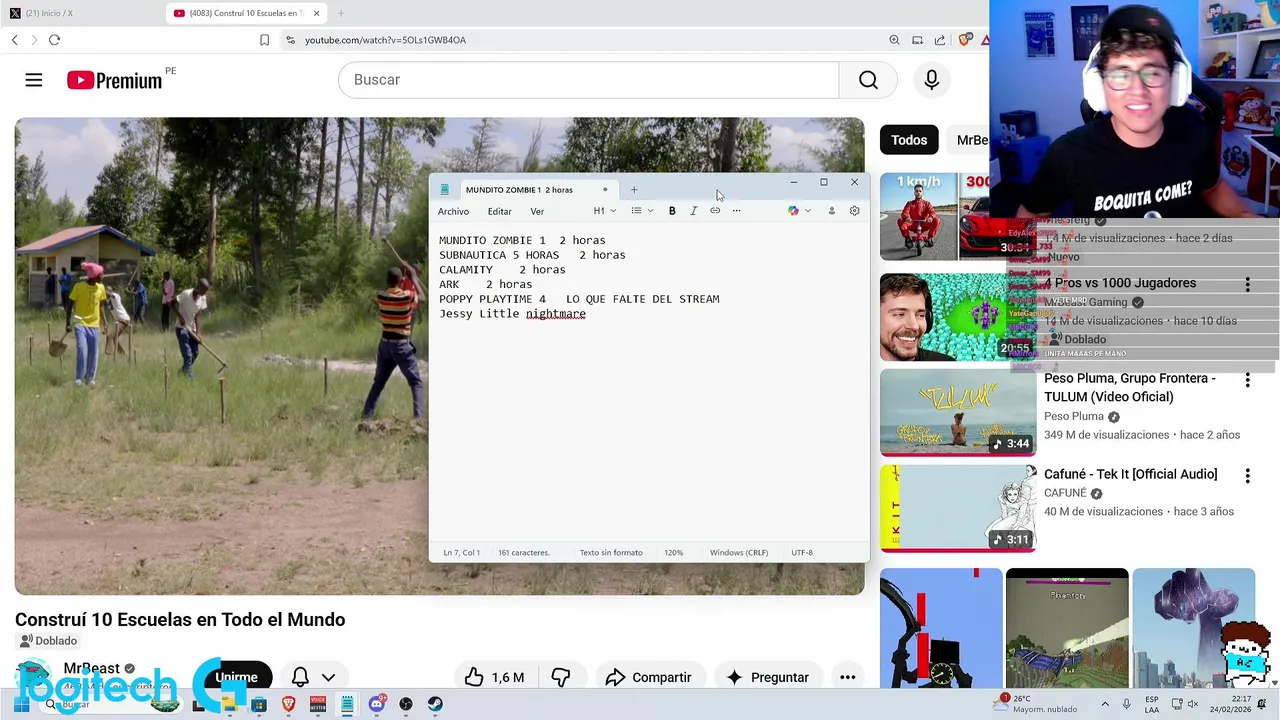Image resolution: width=1280 pixels, height=720 pixels.
Task: Click the SUBNAUTICA 5 HORAS line
Action: (532, 255)
